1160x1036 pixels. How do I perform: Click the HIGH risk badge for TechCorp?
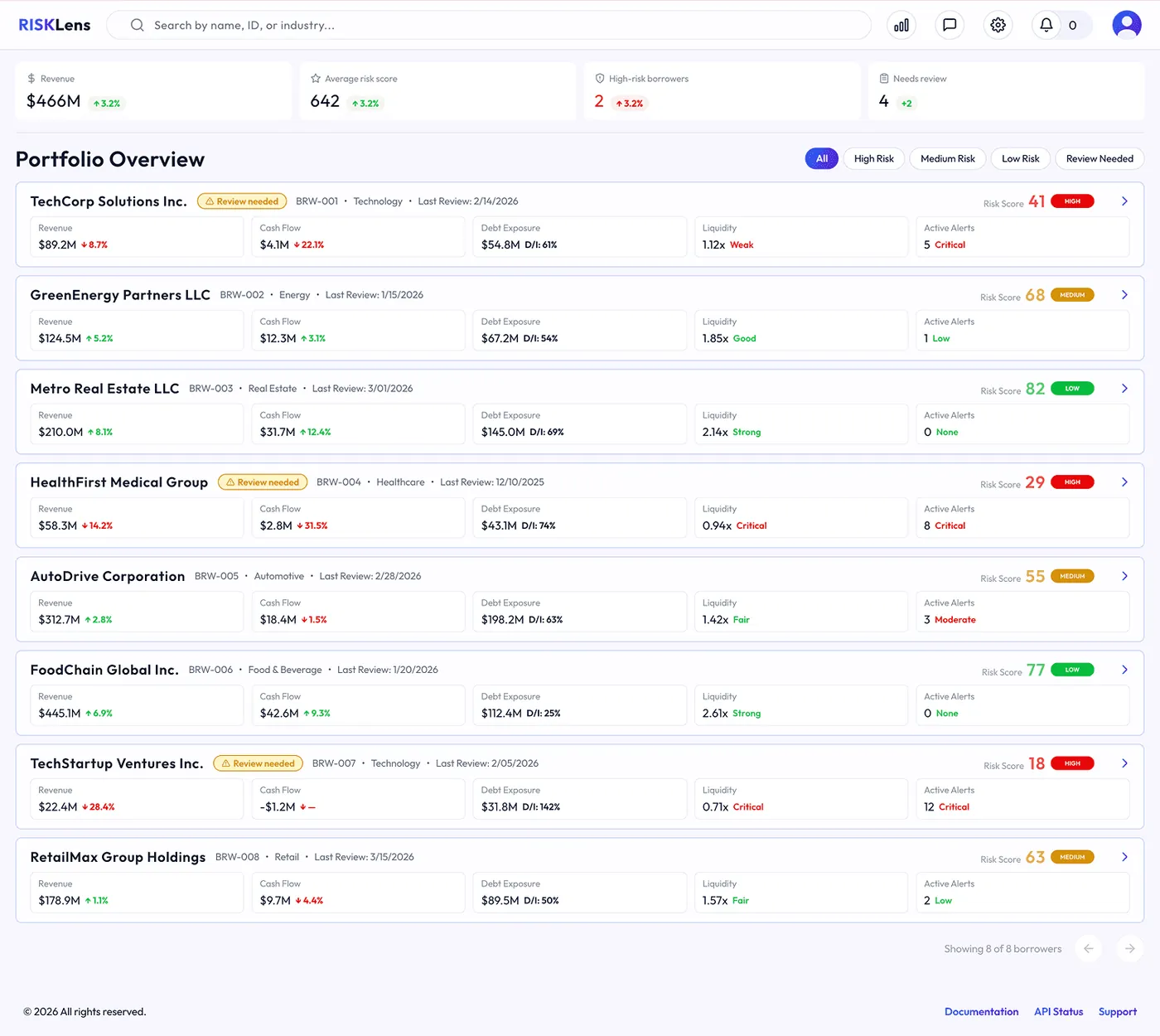pyautogui.click(x=1072, y=201)
